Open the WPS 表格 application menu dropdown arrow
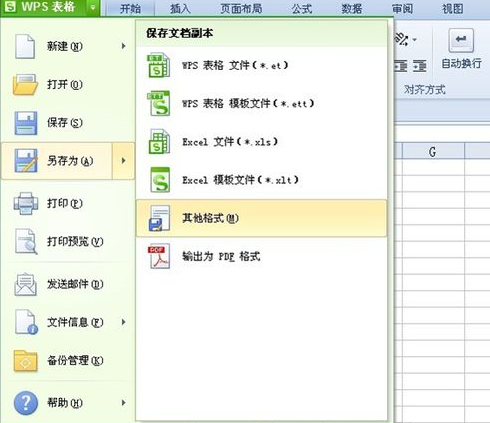Image resolution: width=490 pixels, height=423 pixels. (93, 7)
